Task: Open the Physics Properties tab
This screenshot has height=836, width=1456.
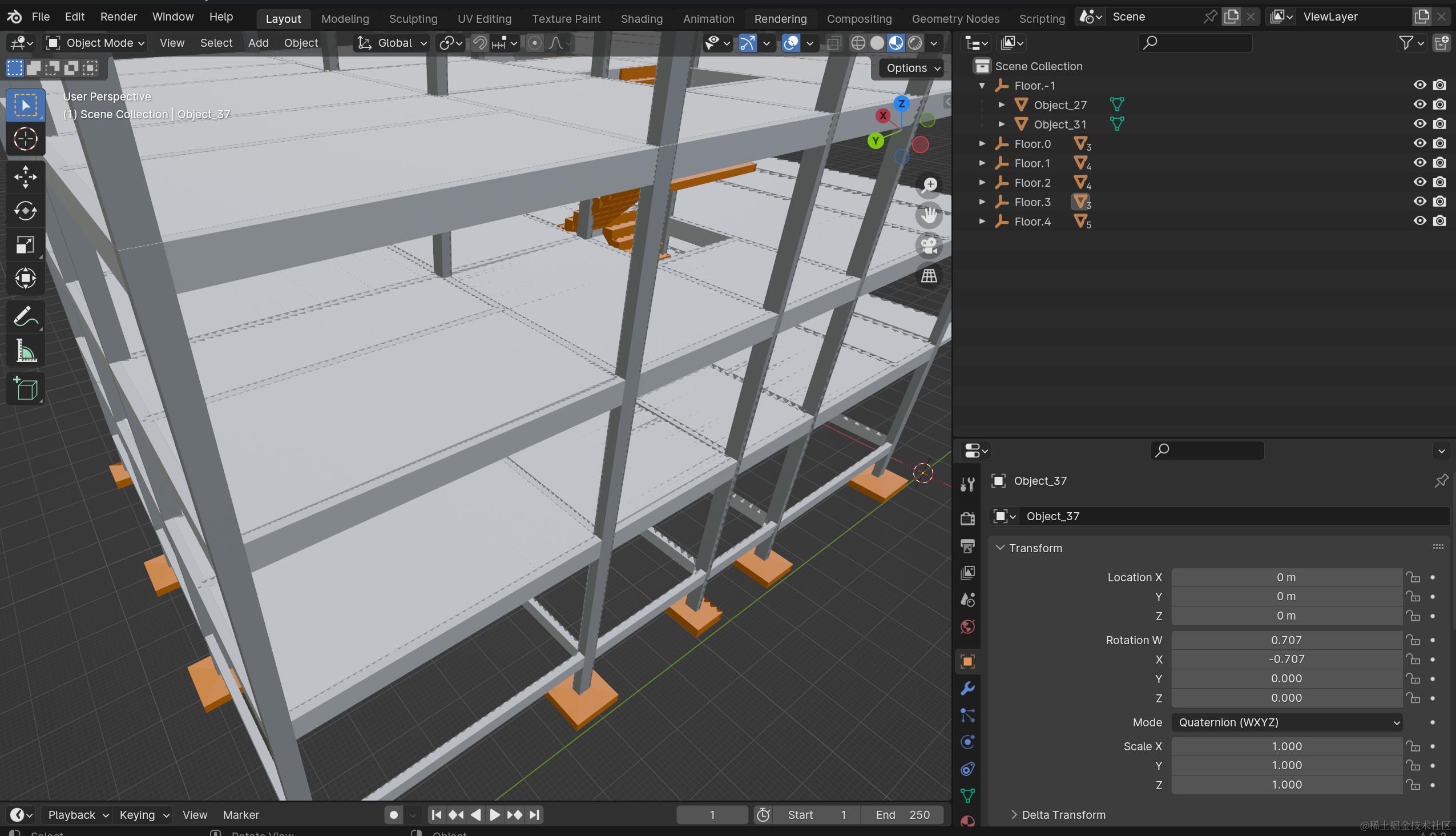Action: pyautogui.click(x=967, y=742)
